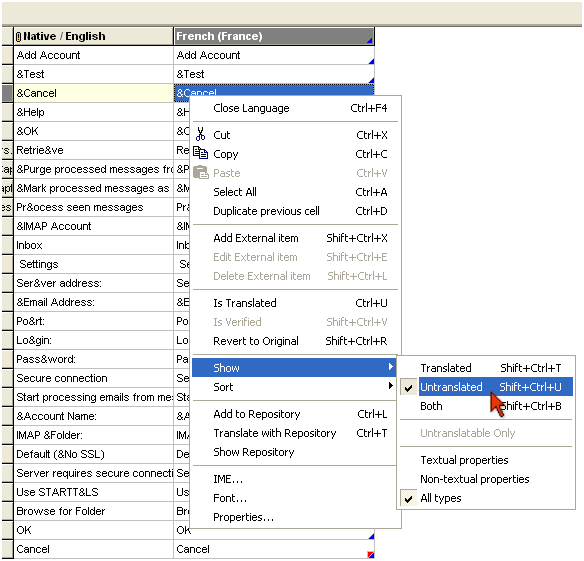
Task: Expand the Show submenu arrow
Action: point(390,367)
